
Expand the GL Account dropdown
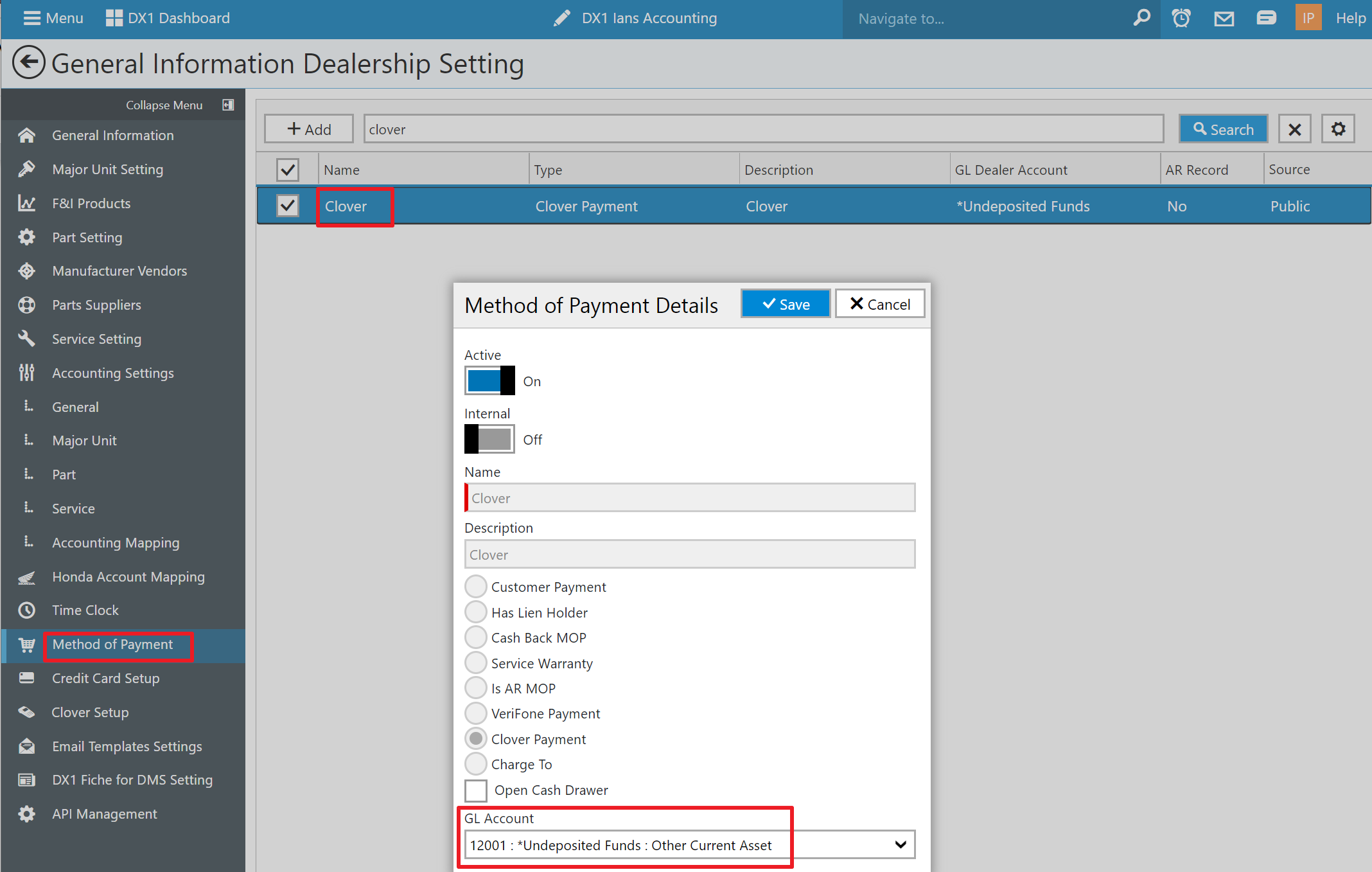[x=900, y=845]
